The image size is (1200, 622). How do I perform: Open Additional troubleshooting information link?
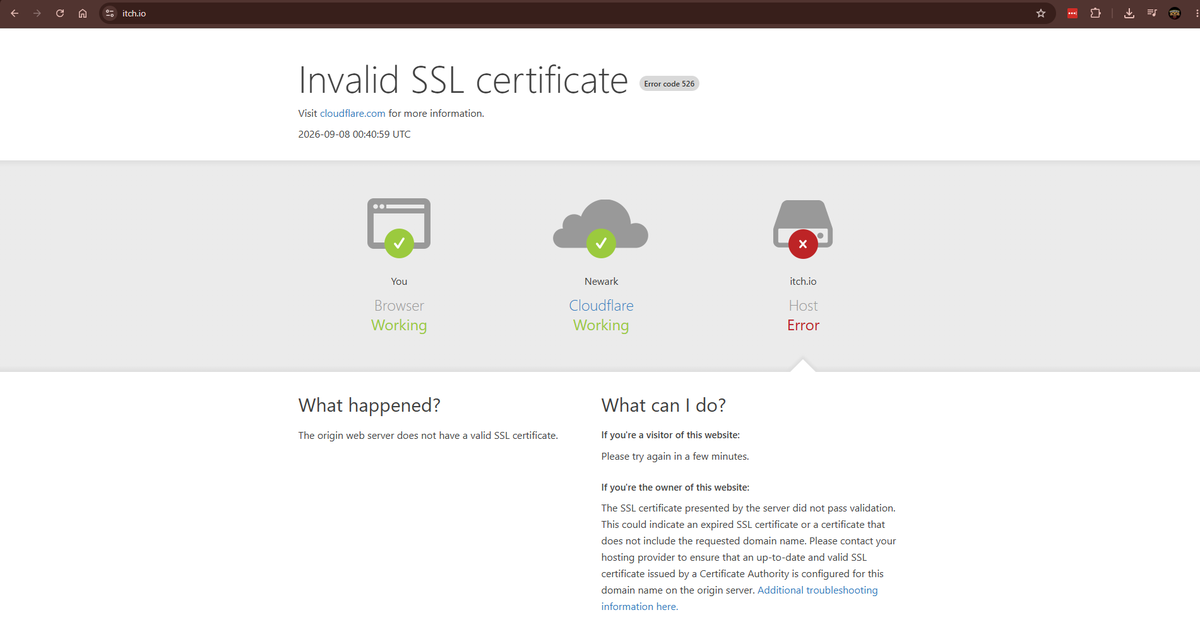[x=739, y=598]
